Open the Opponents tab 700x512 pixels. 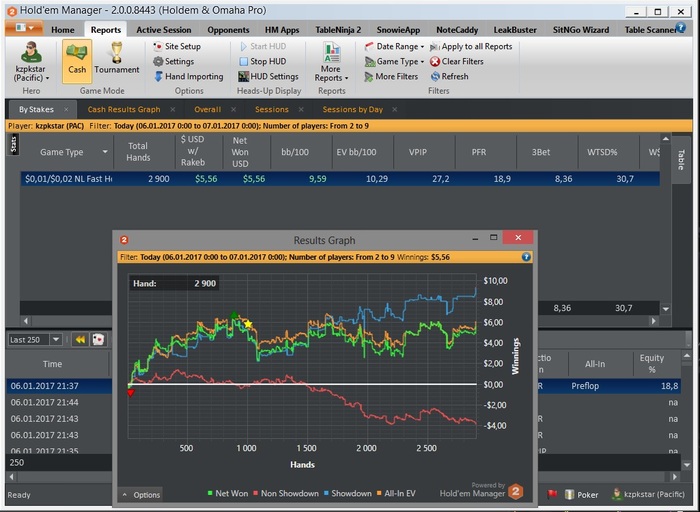coord(228,30)
